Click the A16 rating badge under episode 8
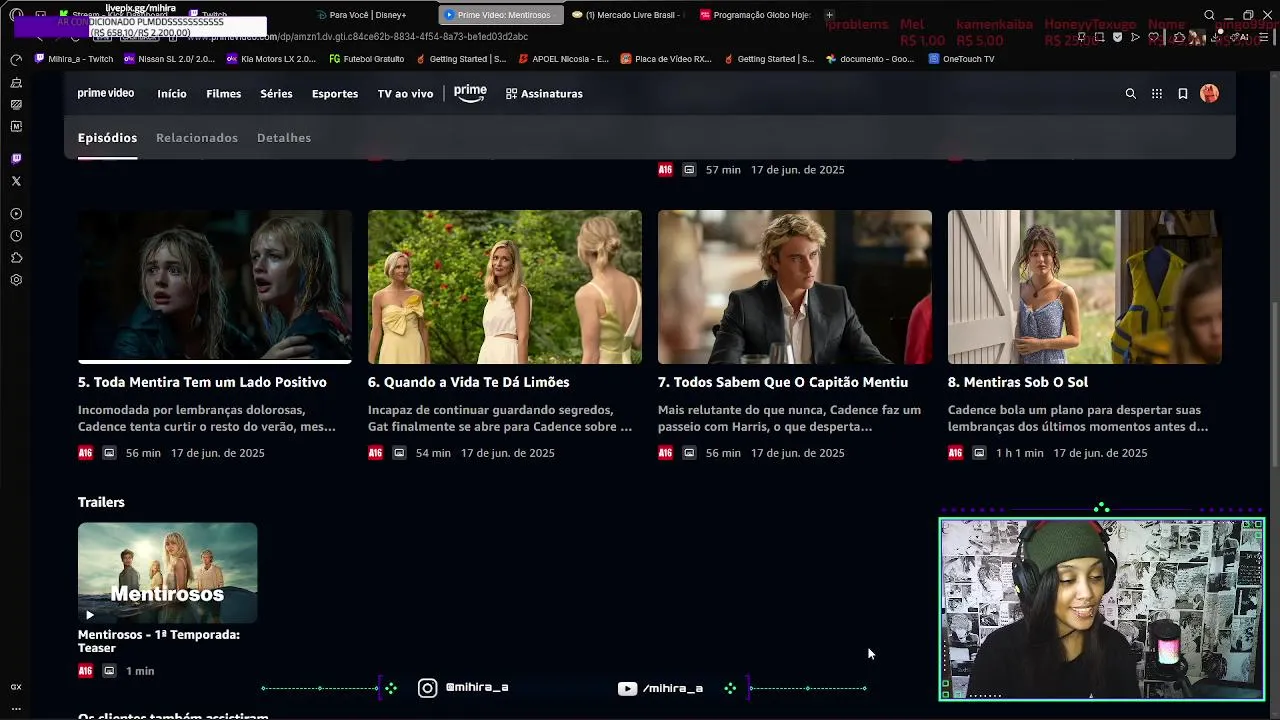1280x720 pixels. pos(955,453)
